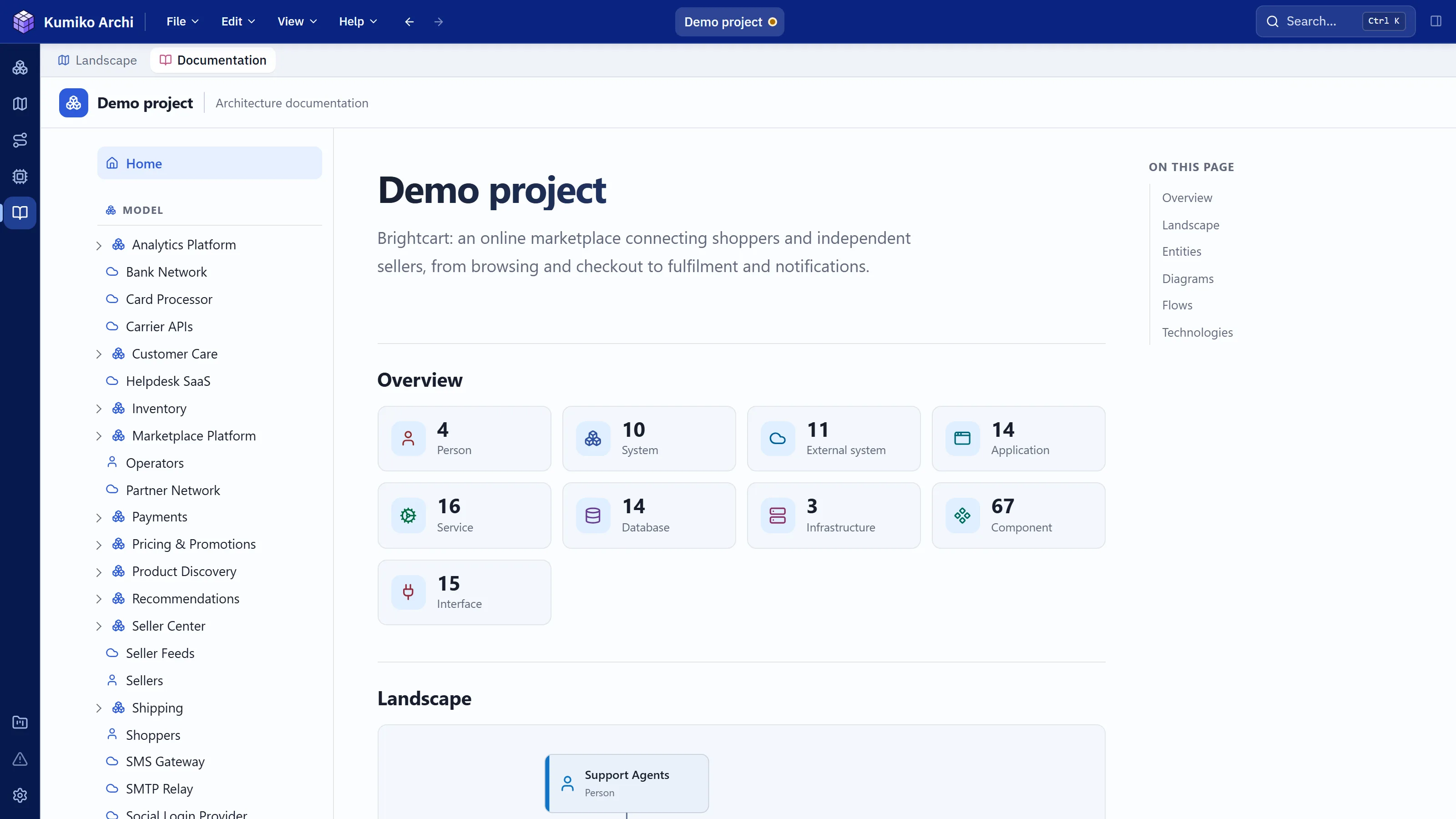1456x819 pixels.
Task: Click the Person card icon
Action: tap(408, 438)
